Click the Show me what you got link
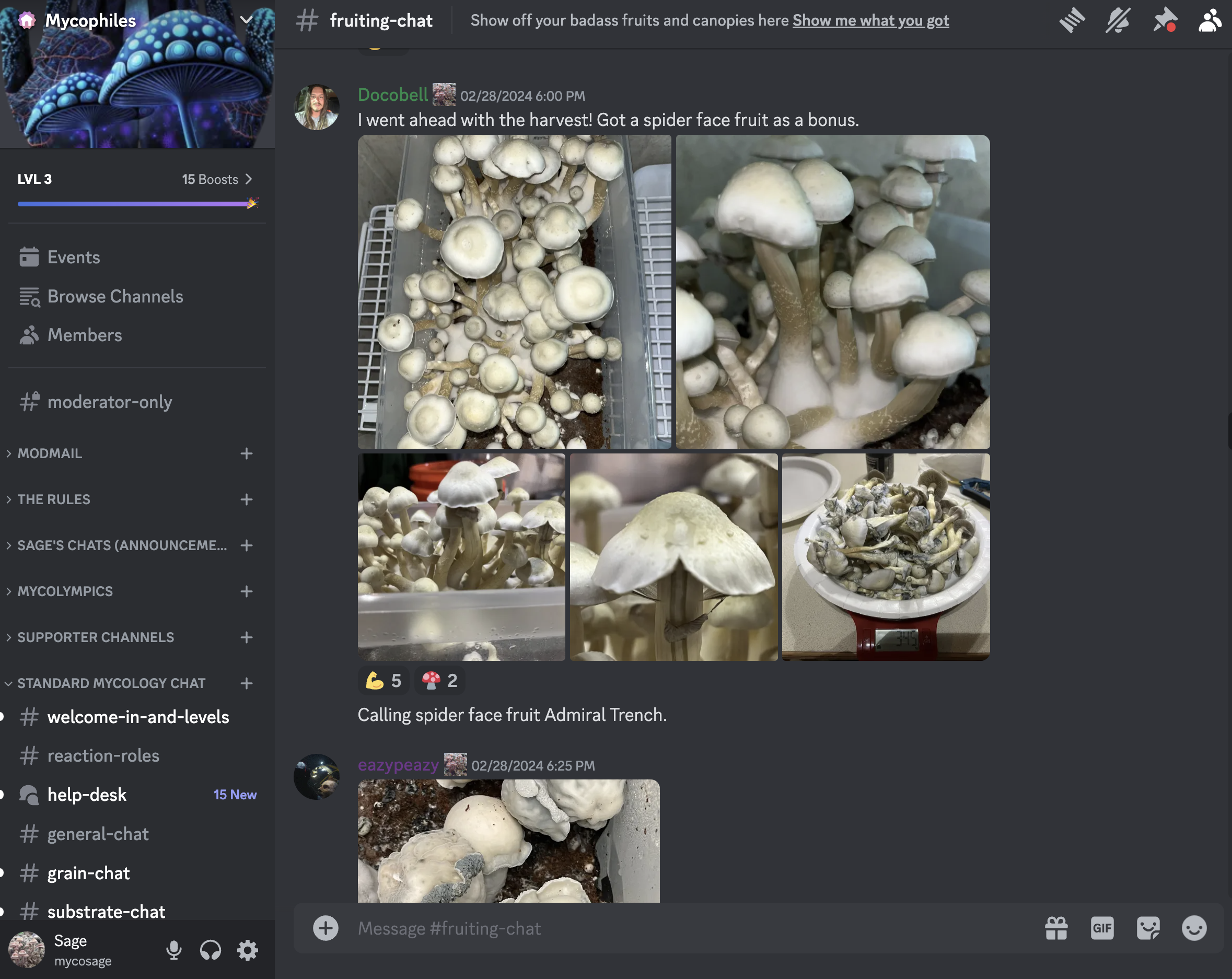The image size is (1232, 979). pyautogui.click(x=870, y=20)
